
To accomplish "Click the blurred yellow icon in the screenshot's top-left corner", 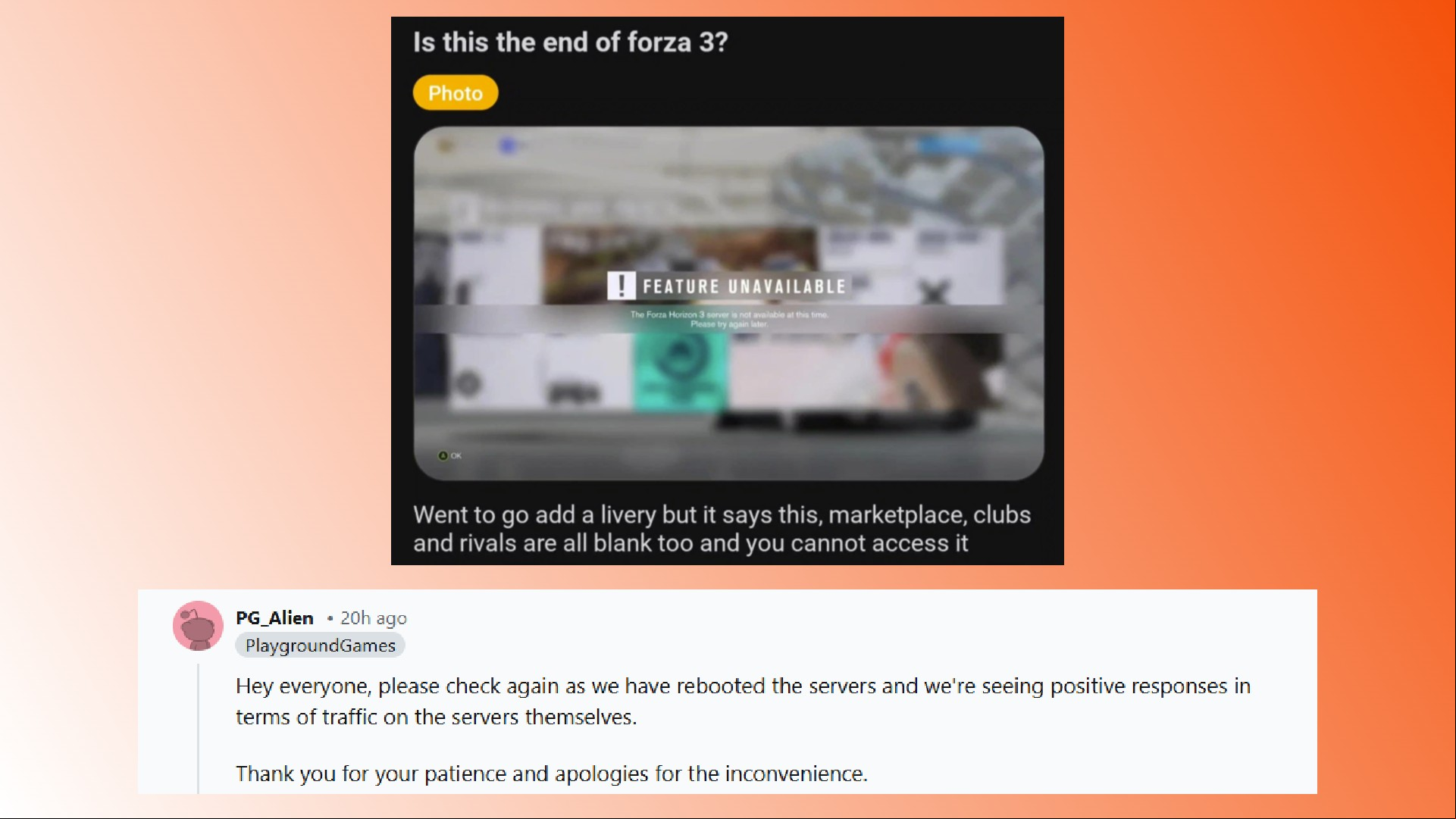I will (x=446, y=145).
